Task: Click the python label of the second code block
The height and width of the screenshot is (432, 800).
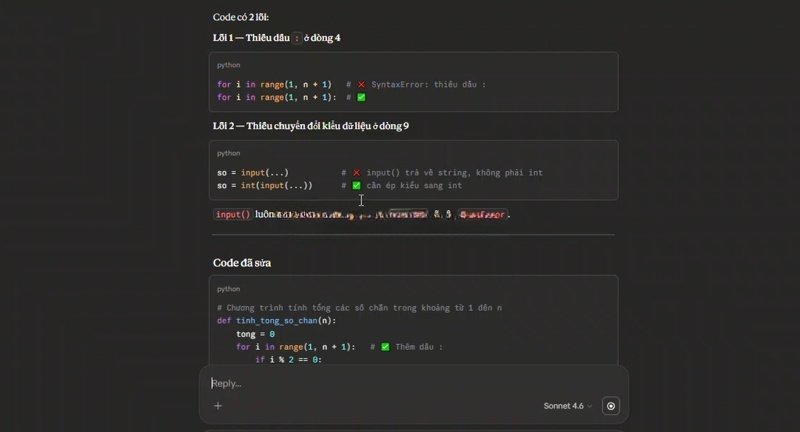Action: coord(229,153)
